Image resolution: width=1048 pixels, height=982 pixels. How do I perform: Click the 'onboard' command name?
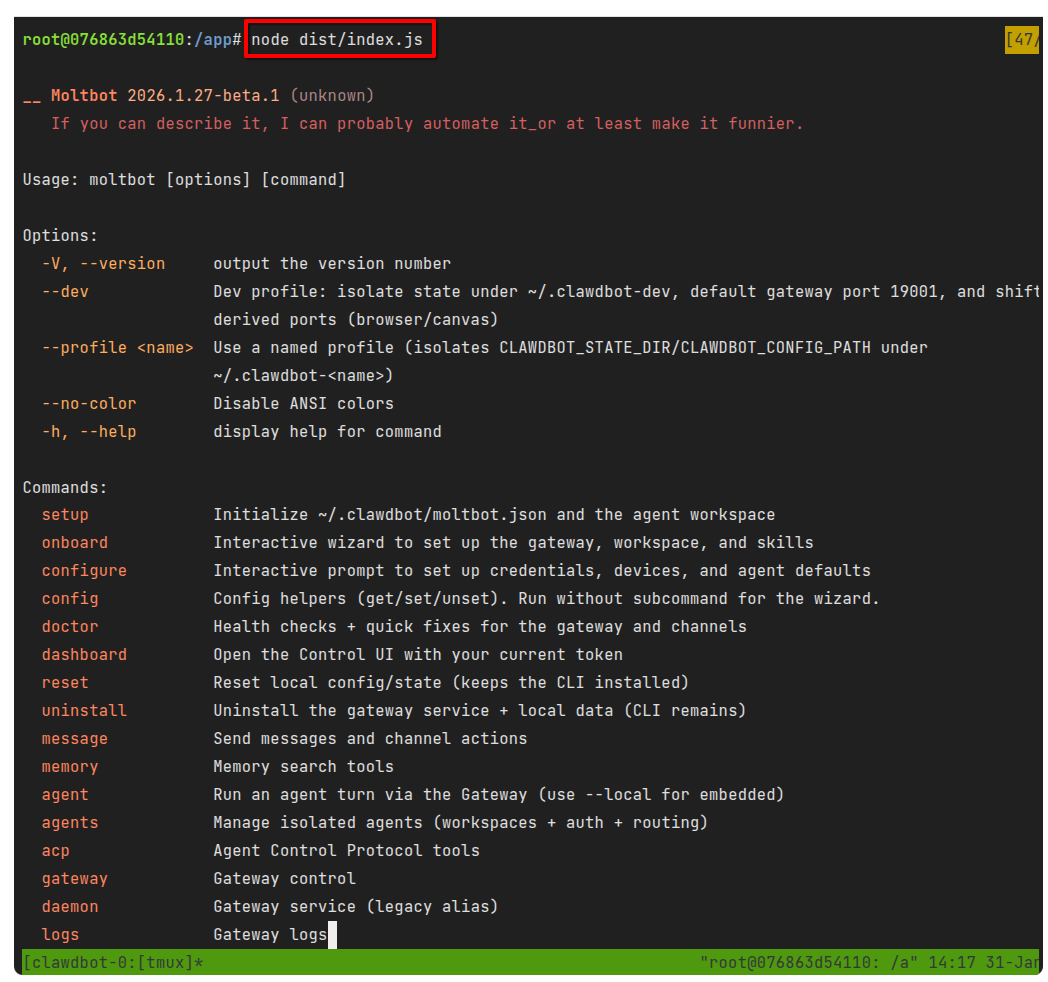click(75, 543)
